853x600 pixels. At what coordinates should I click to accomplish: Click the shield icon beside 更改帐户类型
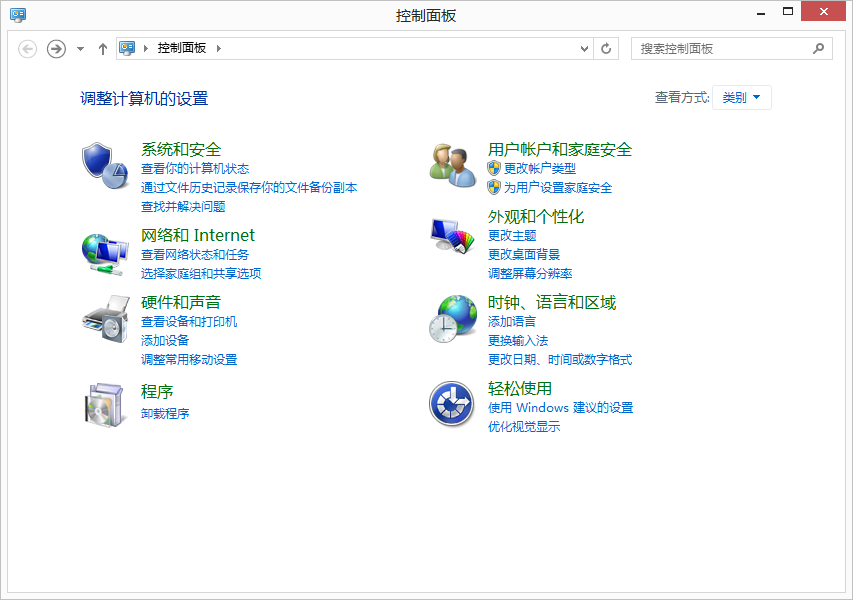(x=493, y=168)
